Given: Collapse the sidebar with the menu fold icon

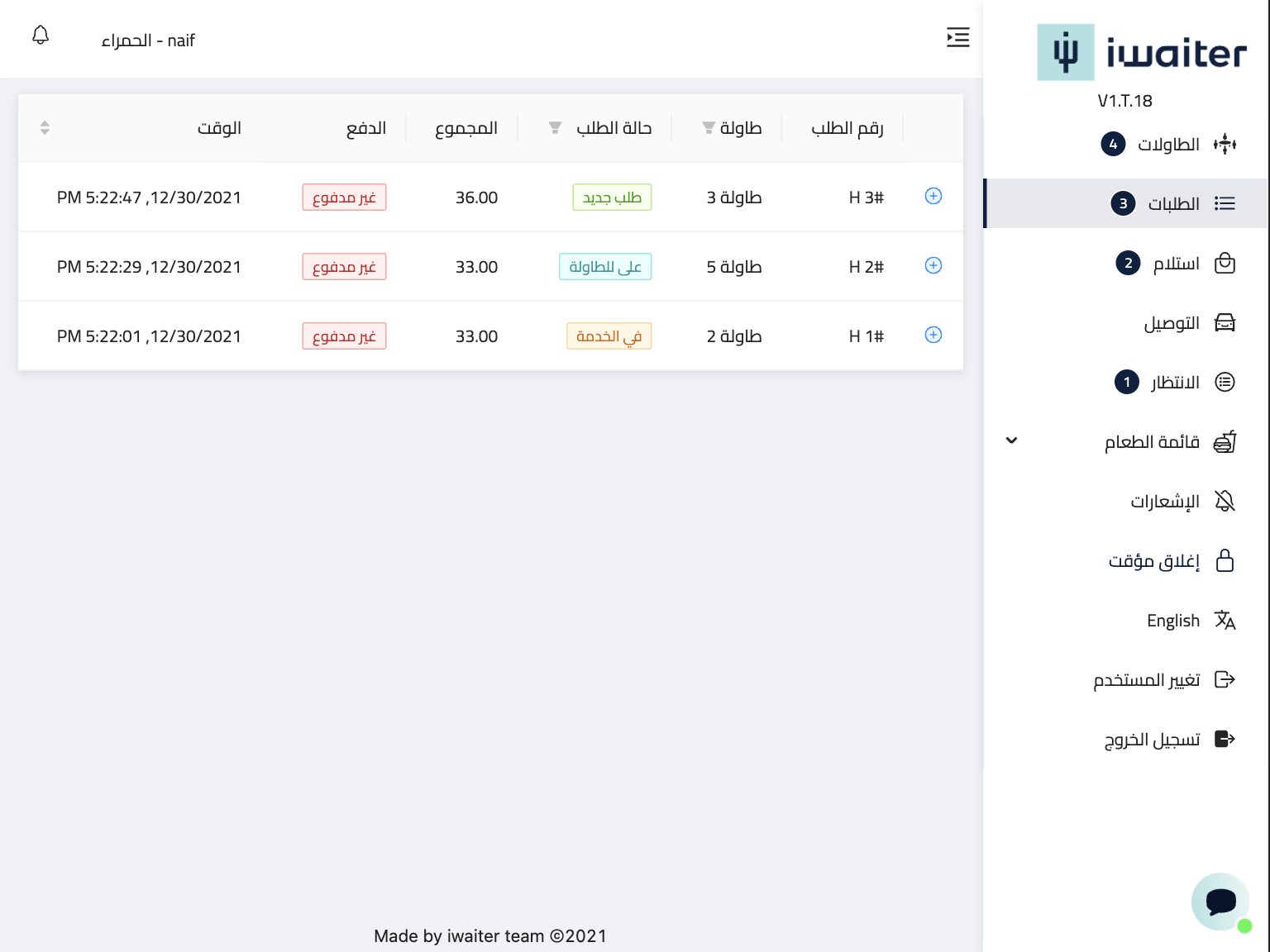Looking at the screenshot, I should [x=957, y=37].
